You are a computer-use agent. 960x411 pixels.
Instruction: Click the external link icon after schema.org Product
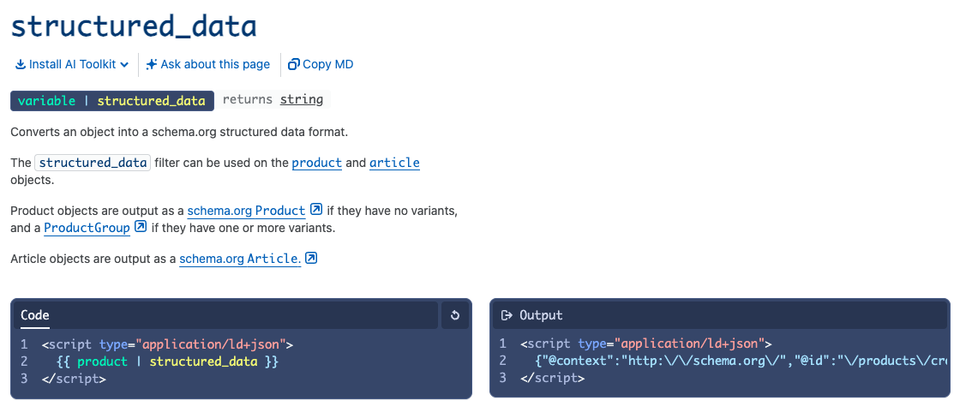point(316,209)
